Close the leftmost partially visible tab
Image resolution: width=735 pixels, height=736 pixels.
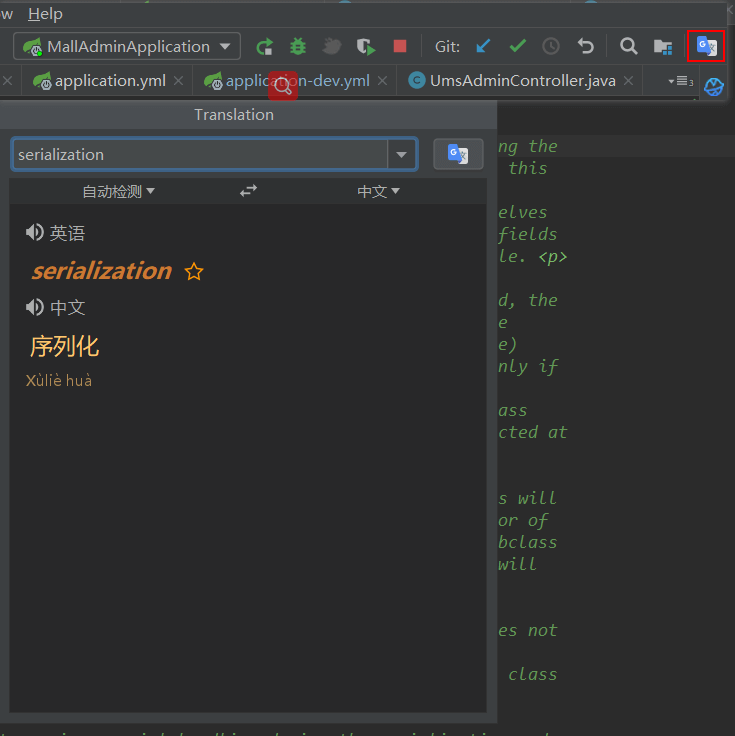click(7, 81)
